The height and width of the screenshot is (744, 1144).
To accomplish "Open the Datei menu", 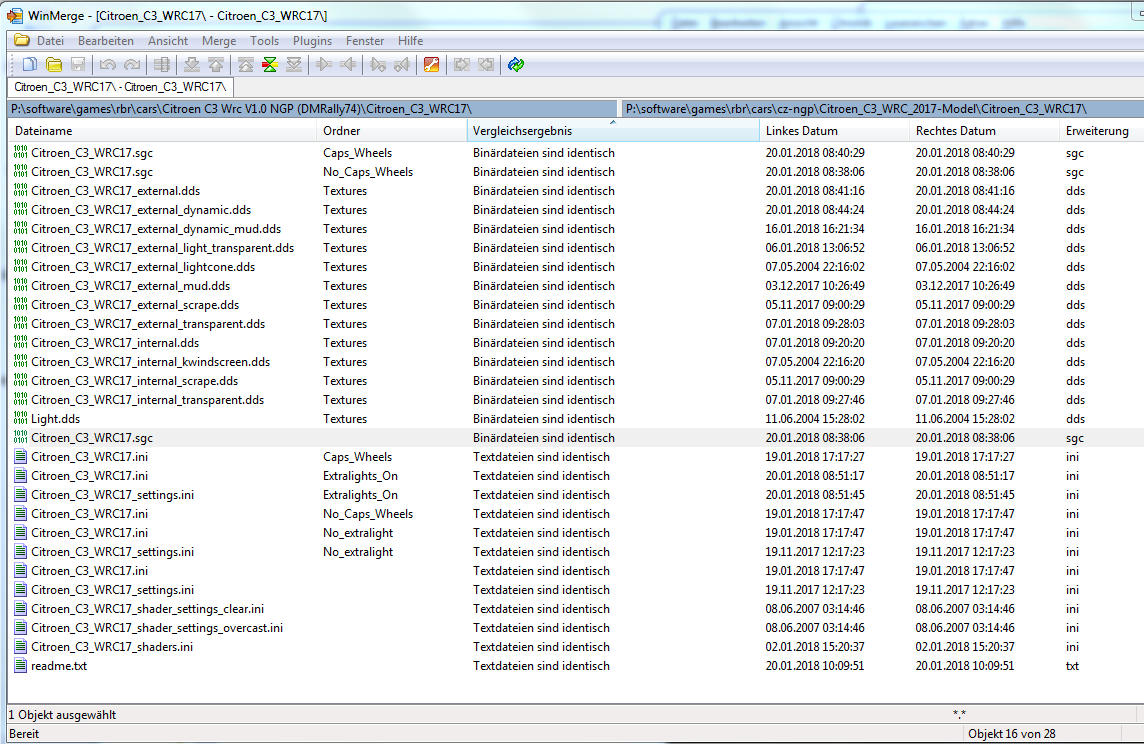I will 50,41.
